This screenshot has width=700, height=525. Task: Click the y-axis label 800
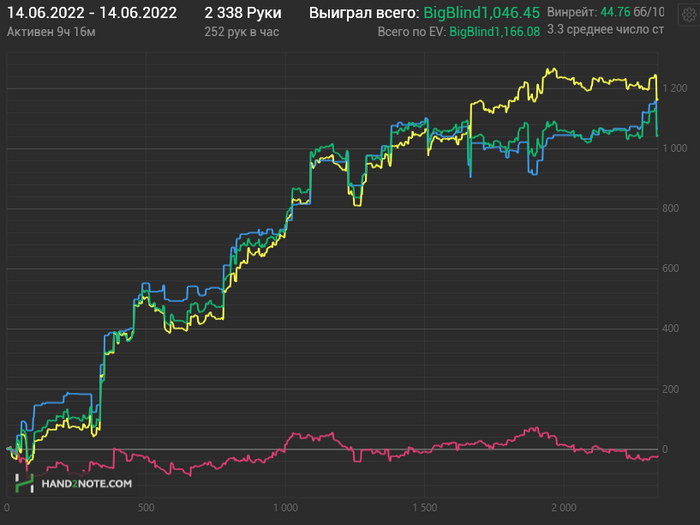point(671,208)
